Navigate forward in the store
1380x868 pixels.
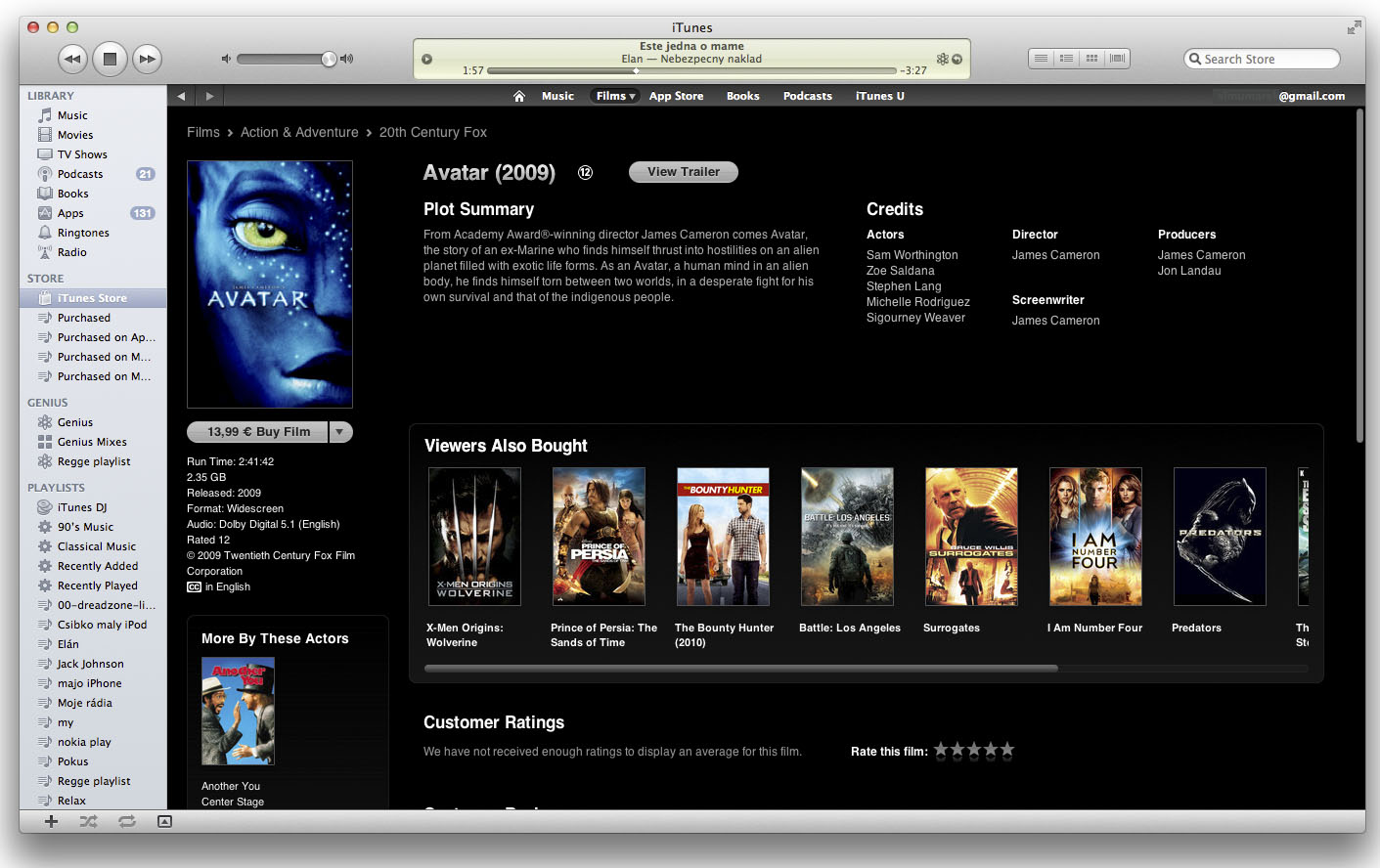[209, 96]
